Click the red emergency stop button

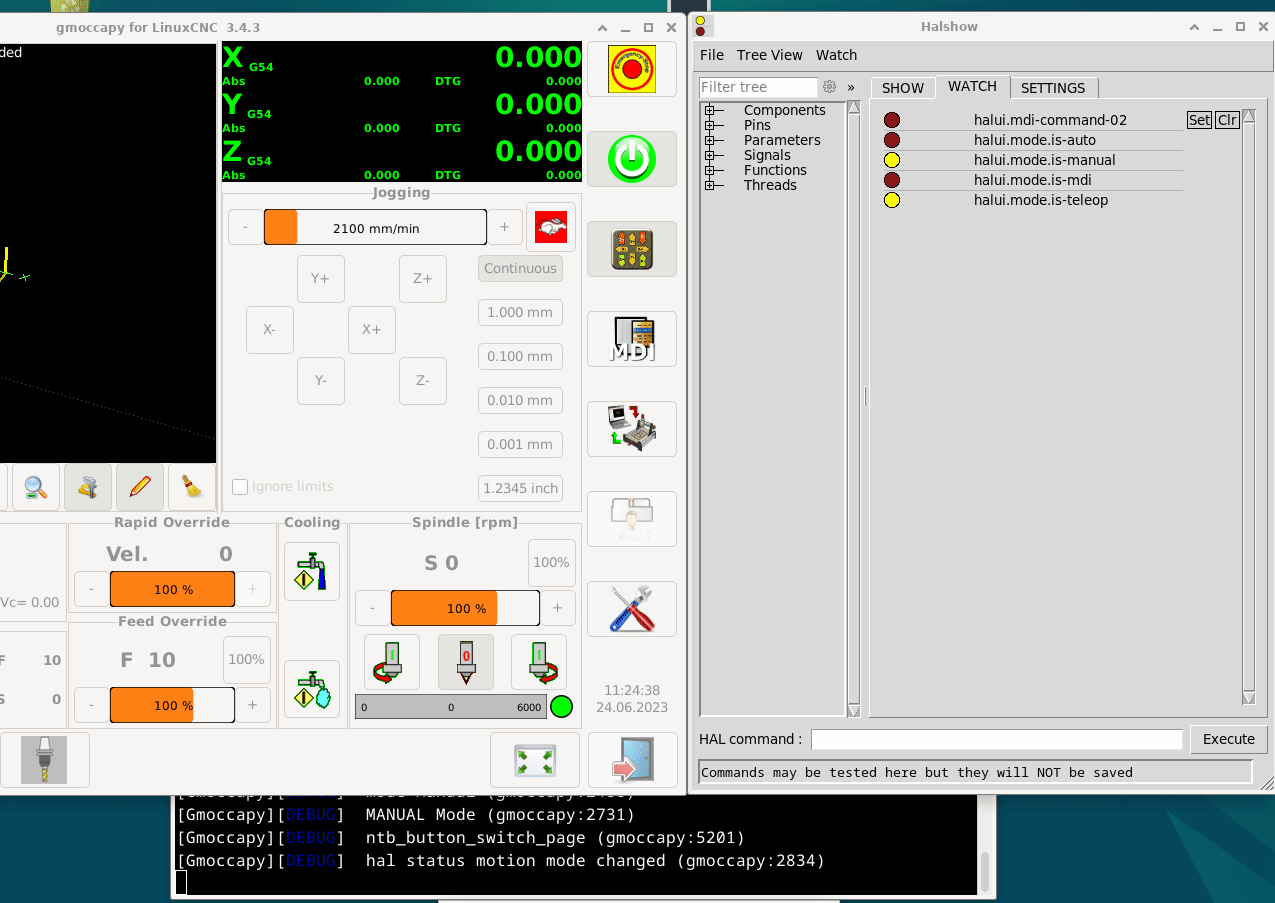632,69
